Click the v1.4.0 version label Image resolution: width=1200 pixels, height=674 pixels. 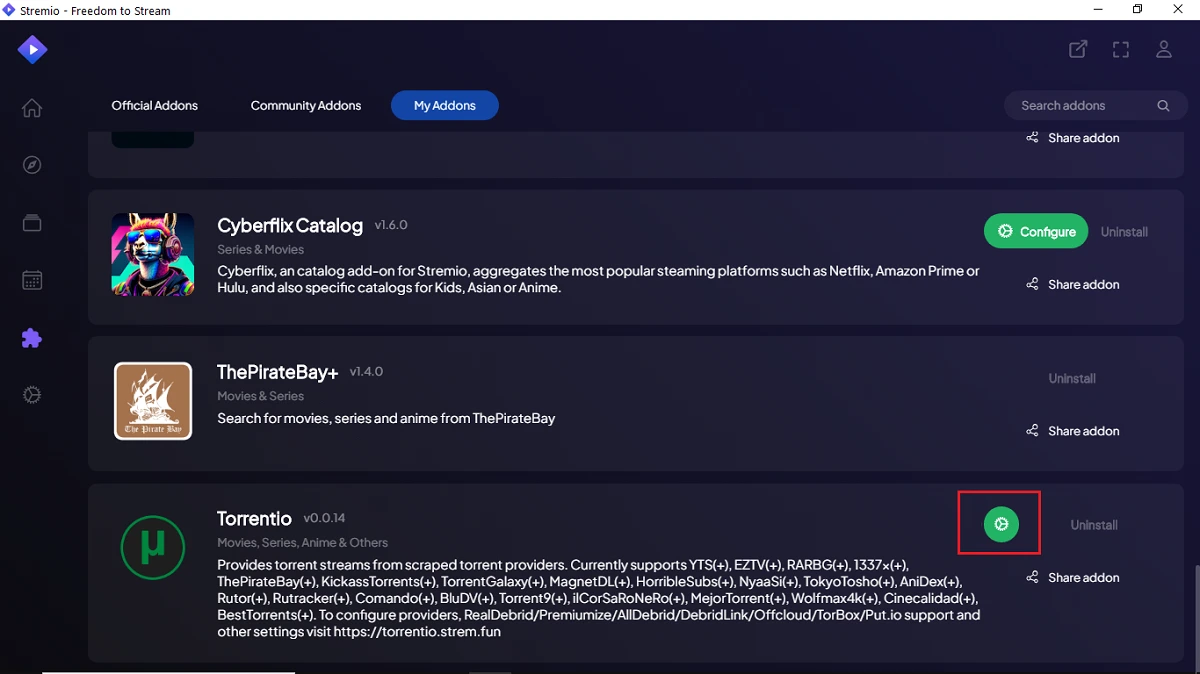[366, 371]
